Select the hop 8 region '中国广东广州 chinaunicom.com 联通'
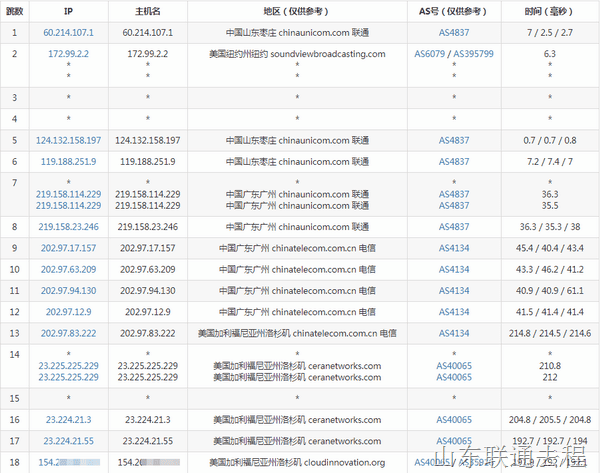 pyautogui.click(x=297, y=227)
